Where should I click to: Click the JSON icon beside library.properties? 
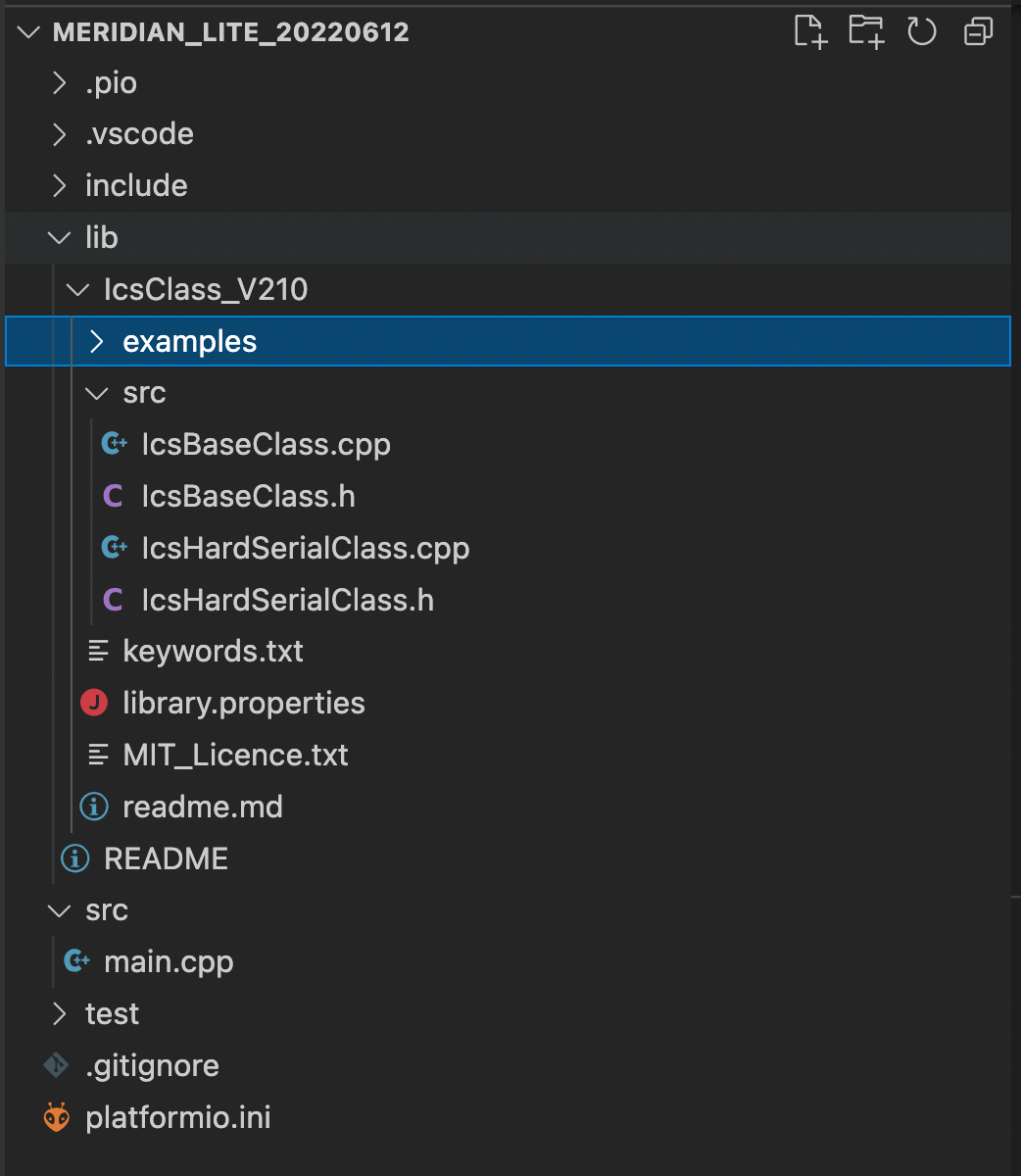click(93, 702)
